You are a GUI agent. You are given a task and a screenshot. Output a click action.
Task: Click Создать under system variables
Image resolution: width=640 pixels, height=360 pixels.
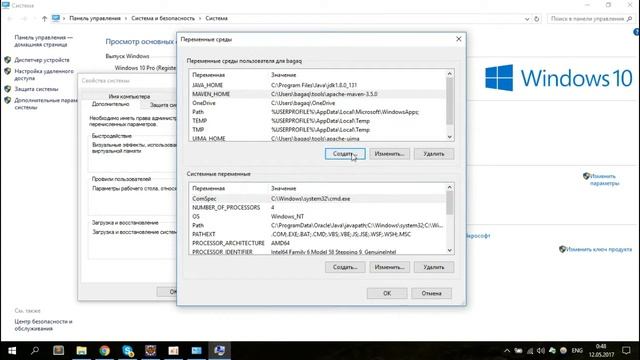[345, 267]
